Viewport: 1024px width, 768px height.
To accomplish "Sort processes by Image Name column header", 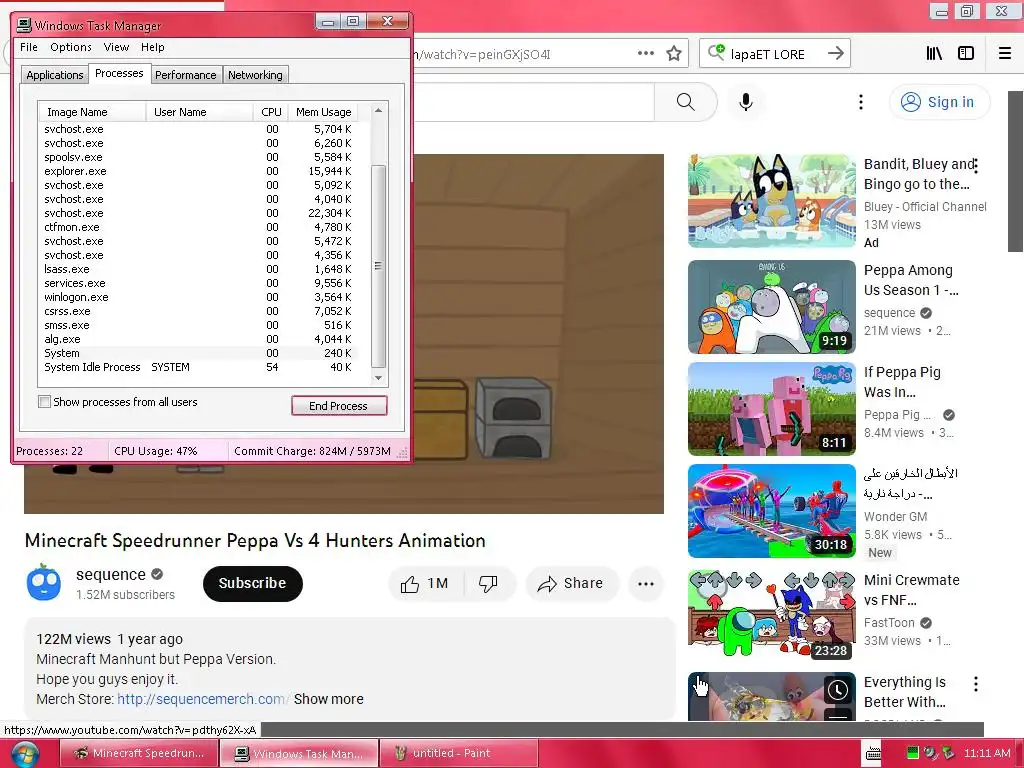I will (92, 112).
